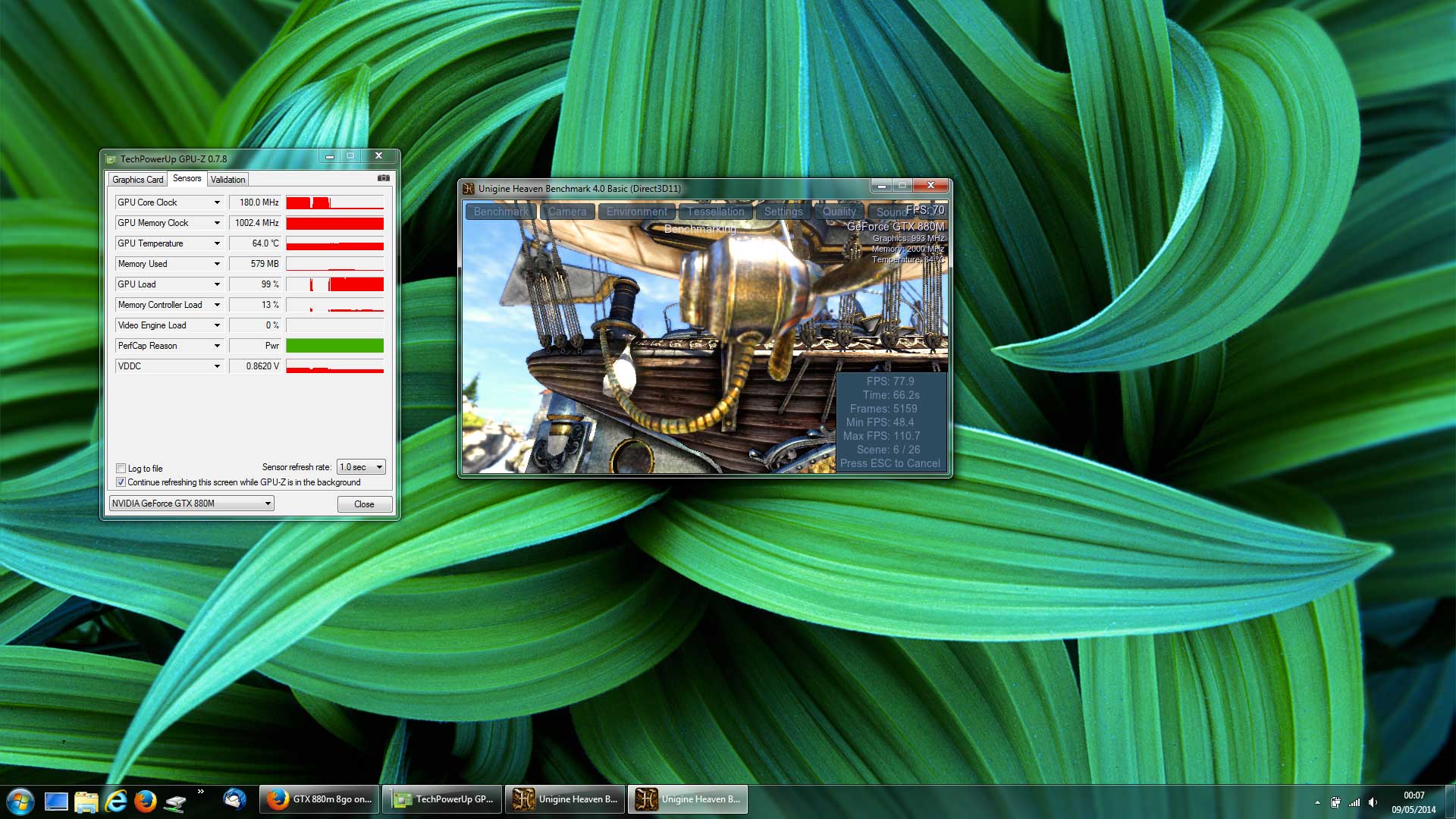Screen dimensions: 1456x819
Task: Open the GPU Core Clock sensor dropdown
Action: (x=216, y=202)
